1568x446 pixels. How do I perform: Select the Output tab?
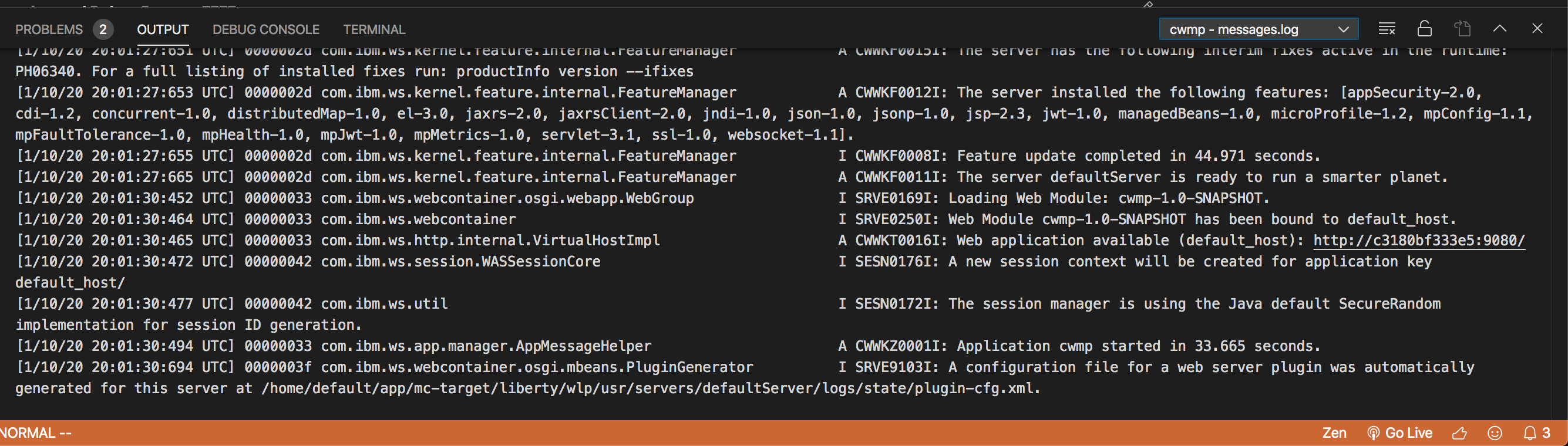point(163,29)
